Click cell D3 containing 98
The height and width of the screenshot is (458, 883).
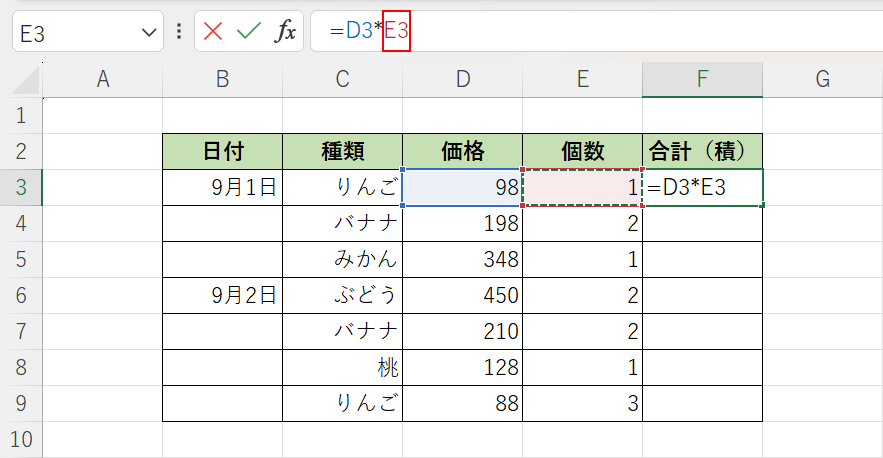coord(462,187)
